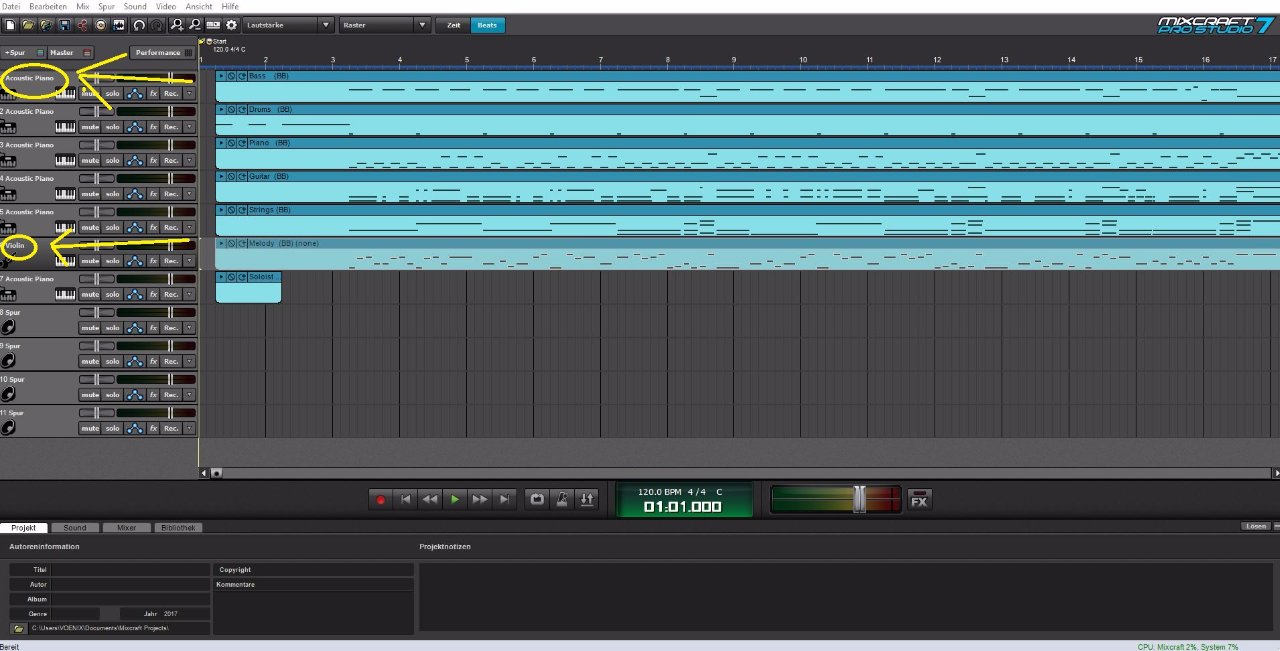1280x651 pixels.
Task: Open dropdown arrow next to Rec. on track 4
Action: click(x=189, y=194)
